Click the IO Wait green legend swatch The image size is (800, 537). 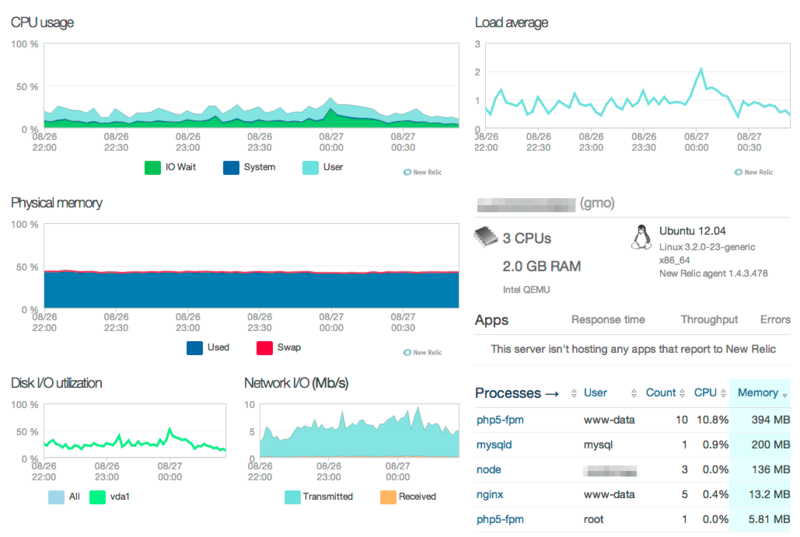click(x=153, y=167)
